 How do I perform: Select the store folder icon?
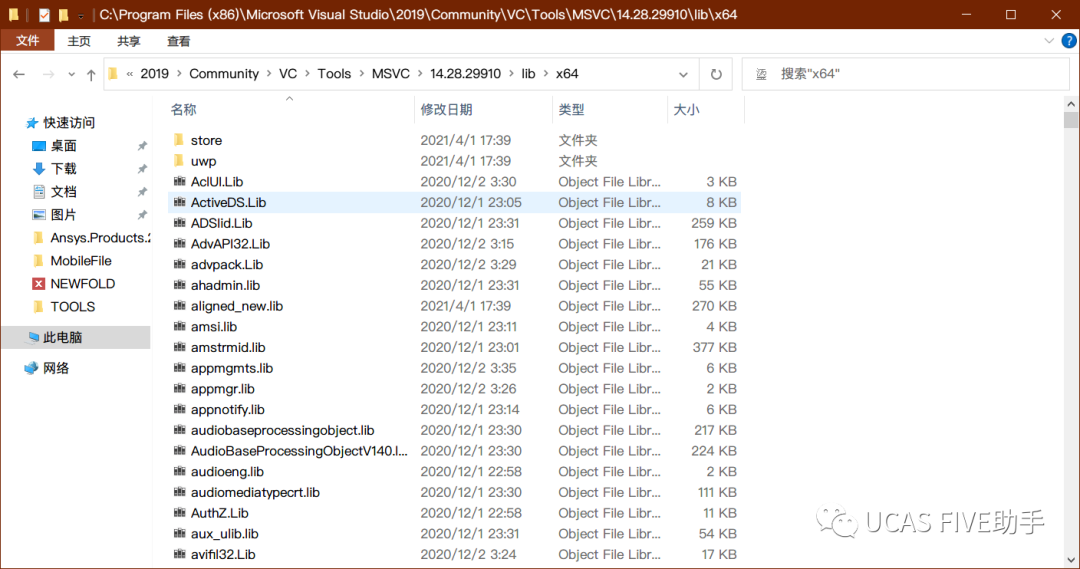179,140
